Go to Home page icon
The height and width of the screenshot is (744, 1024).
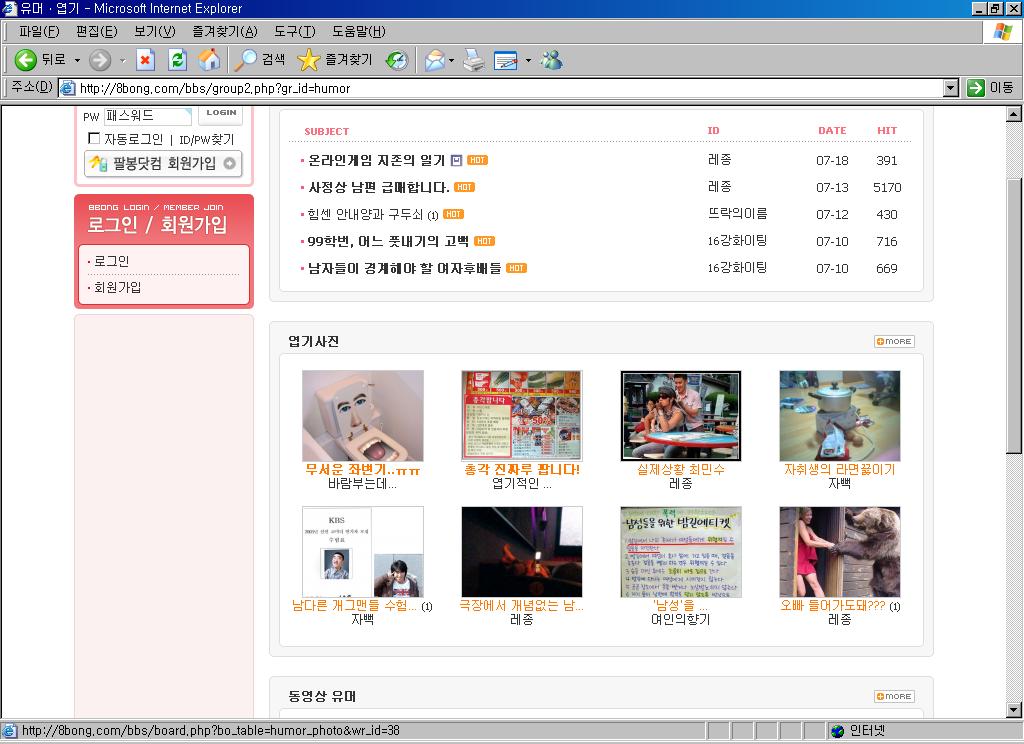click(x=209, y=60)
